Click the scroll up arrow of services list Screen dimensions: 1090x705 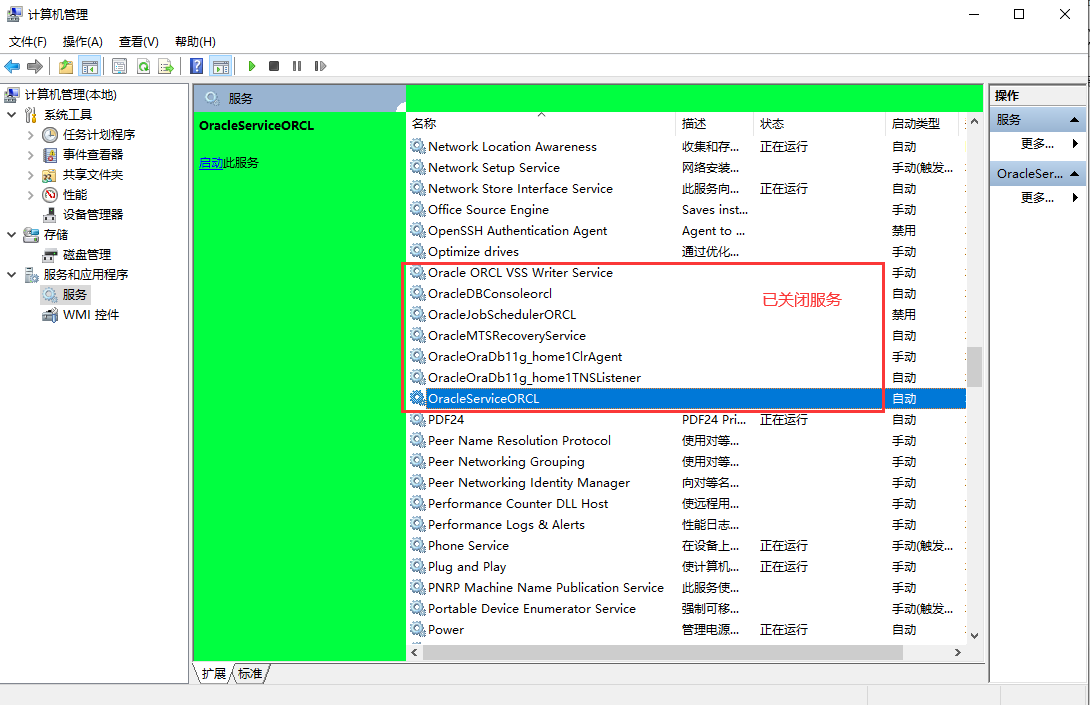(974, 122)
